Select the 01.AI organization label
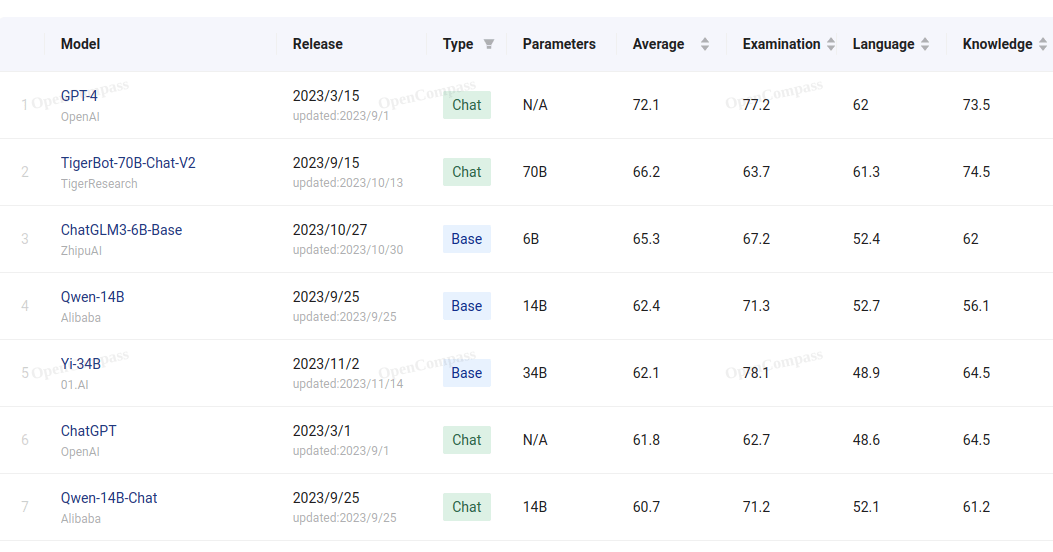This screenshot has height=552, width=1053. click(75, 385)
